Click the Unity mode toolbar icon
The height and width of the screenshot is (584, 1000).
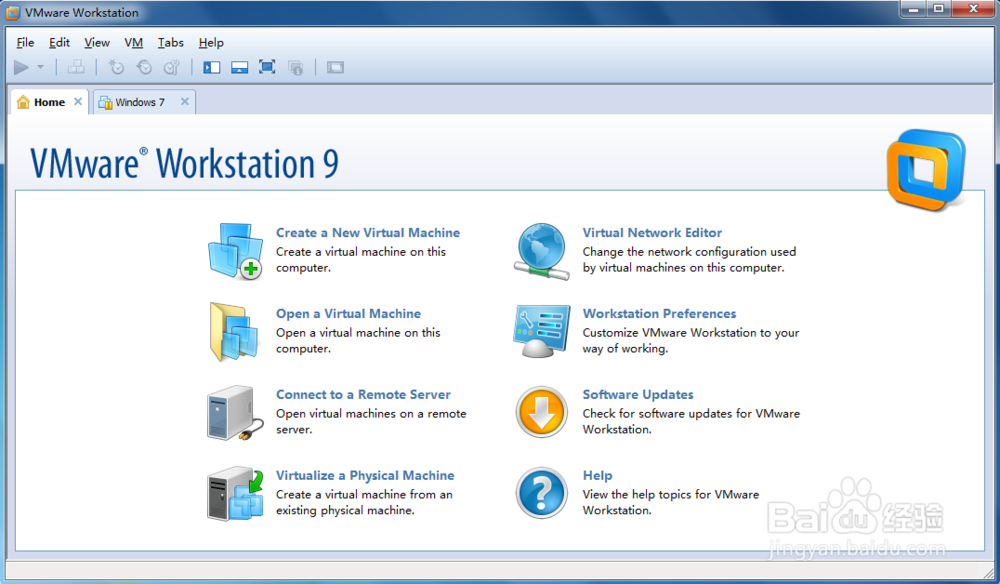(x=296, y=67)
